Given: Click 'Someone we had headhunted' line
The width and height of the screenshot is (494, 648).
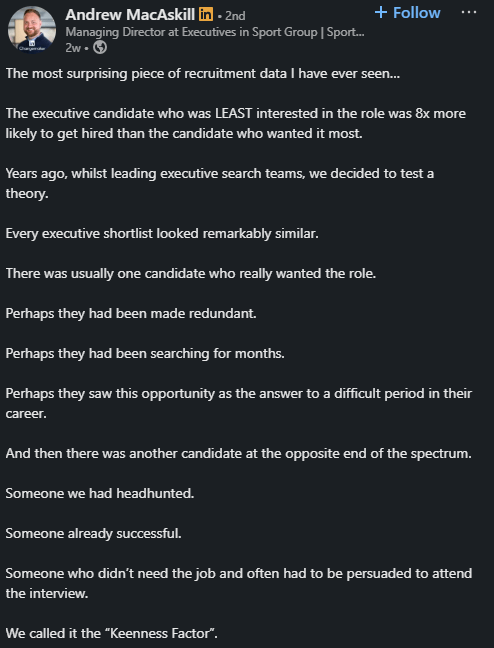Looking at the screenshot, I should click(100, 493).
